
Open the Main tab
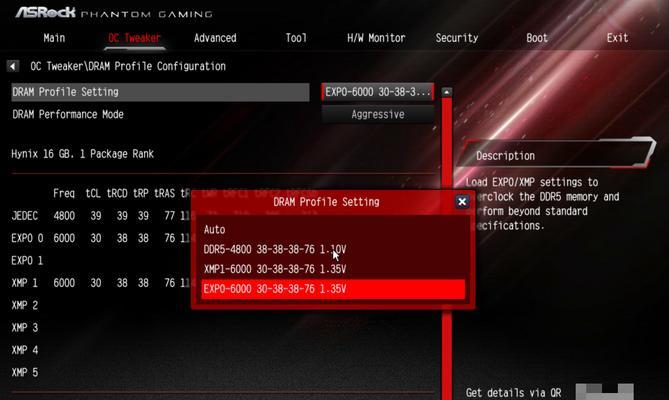pyautogui.click(x=54, y=38)
